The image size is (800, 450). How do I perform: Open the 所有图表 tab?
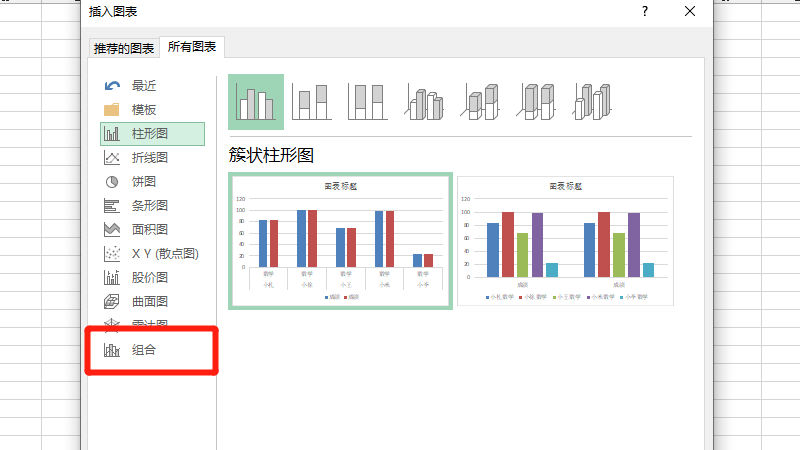point(196,47)
